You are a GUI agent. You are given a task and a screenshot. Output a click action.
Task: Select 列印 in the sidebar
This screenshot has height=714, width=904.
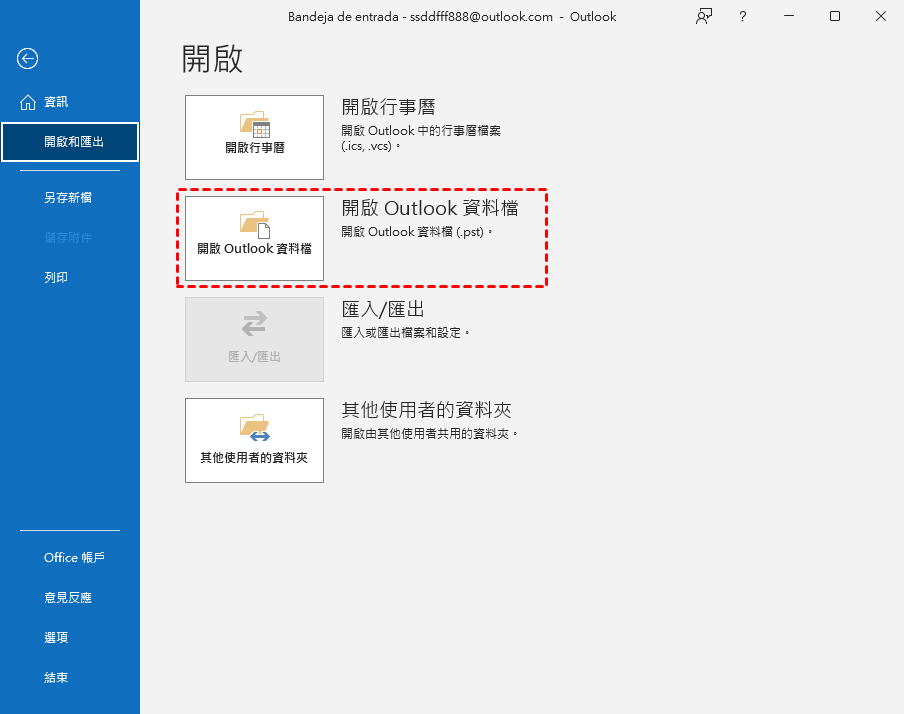tap(56, 277)
